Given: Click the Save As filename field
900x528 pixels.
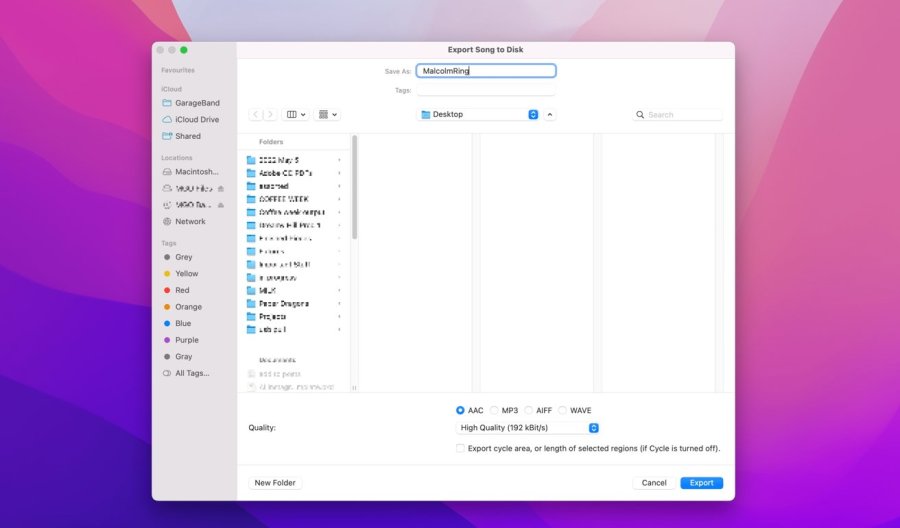Looking at the screenshot, I should 486,71.
